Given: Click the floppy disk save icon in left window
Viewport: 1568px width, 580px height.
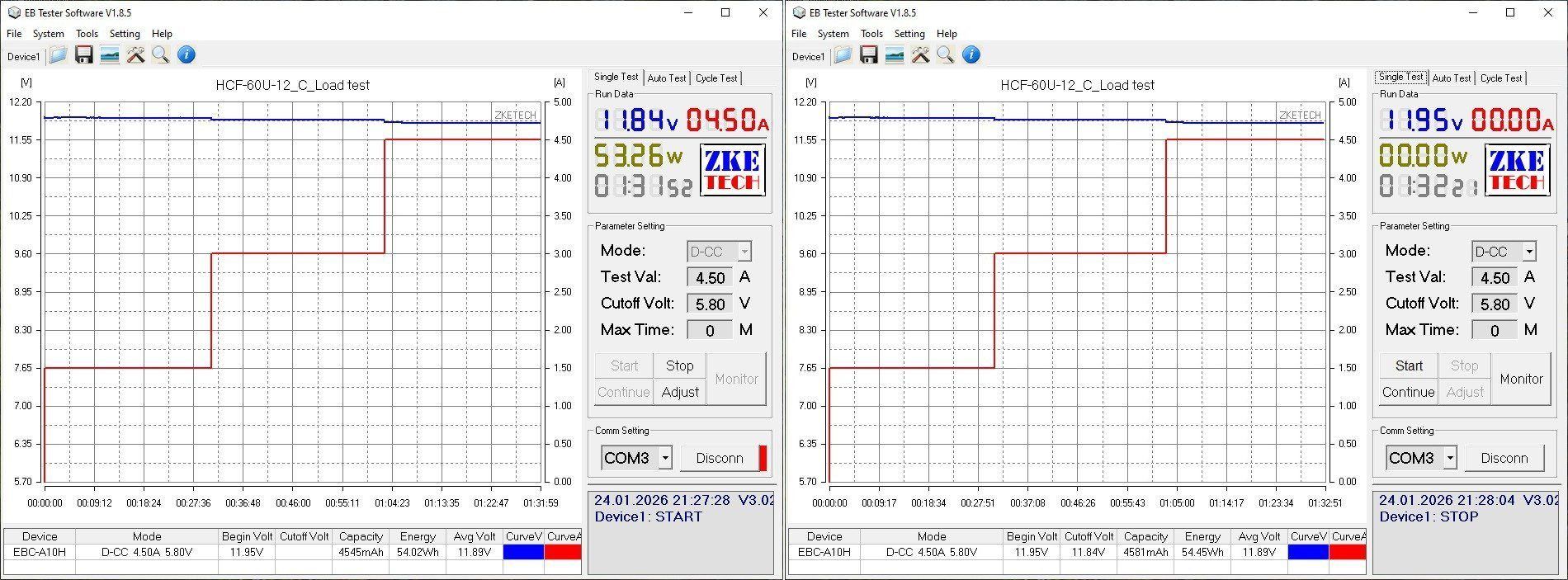Looking at the screenshot, I should pos(83,55).
